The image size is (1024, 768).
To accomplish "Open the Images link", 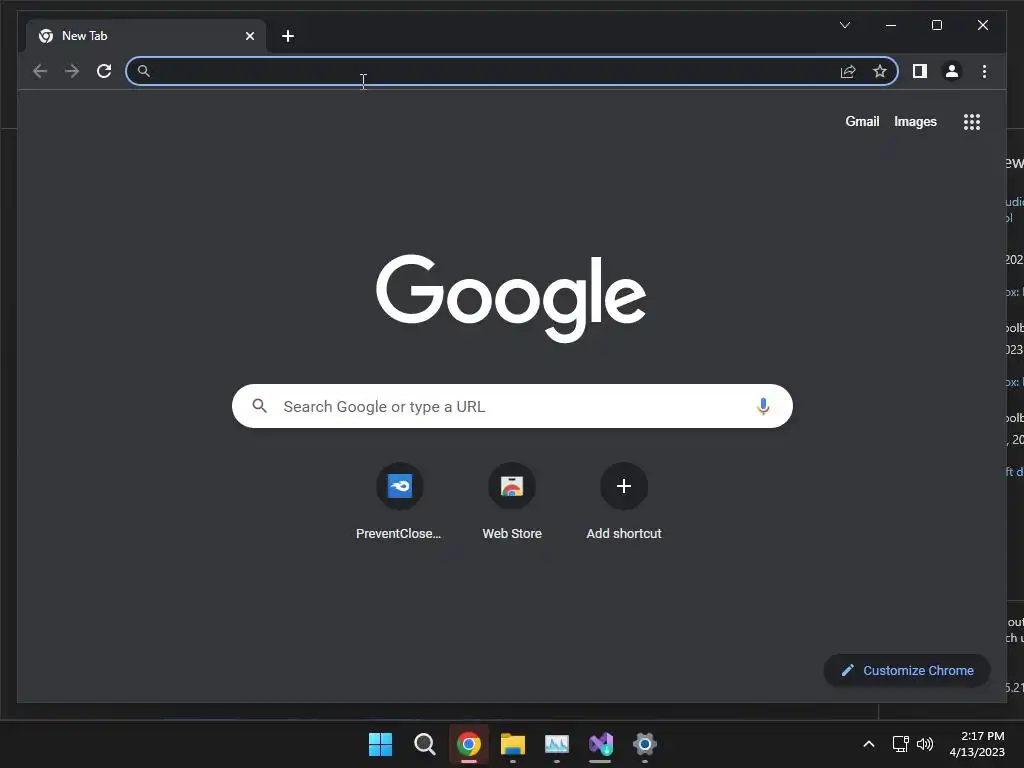I will [915, 121].
